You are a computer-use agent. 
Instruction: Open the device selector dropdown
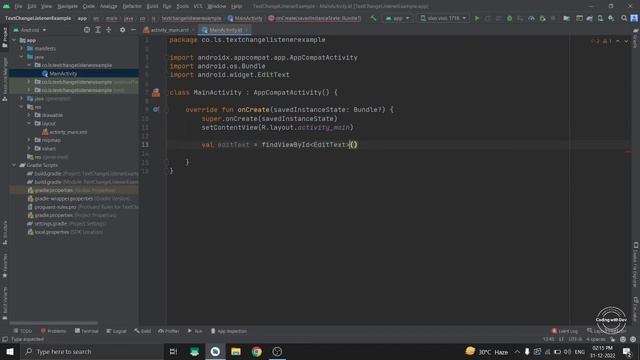[443, 18]
